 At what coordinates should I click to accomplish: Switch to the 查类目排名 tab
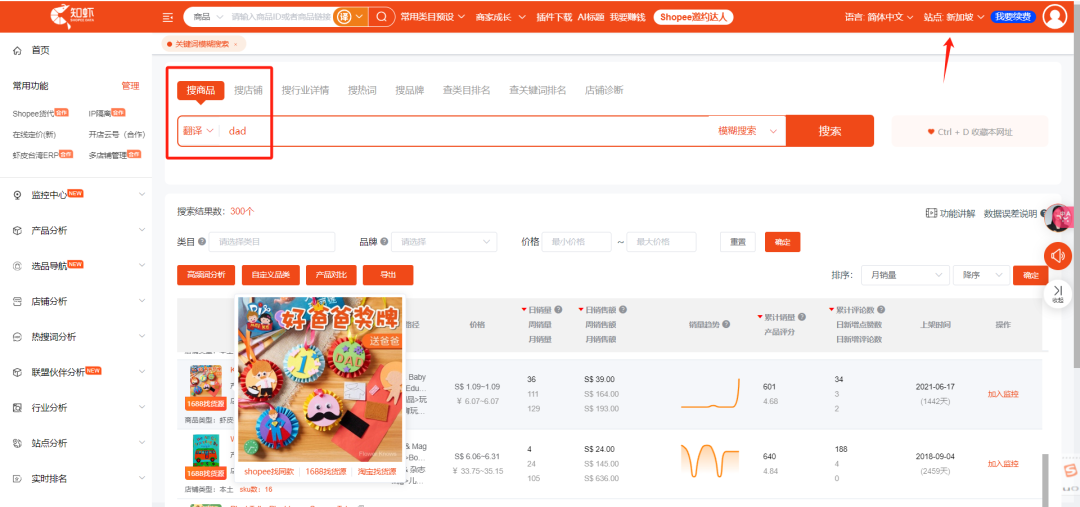[x=466, y=90]
